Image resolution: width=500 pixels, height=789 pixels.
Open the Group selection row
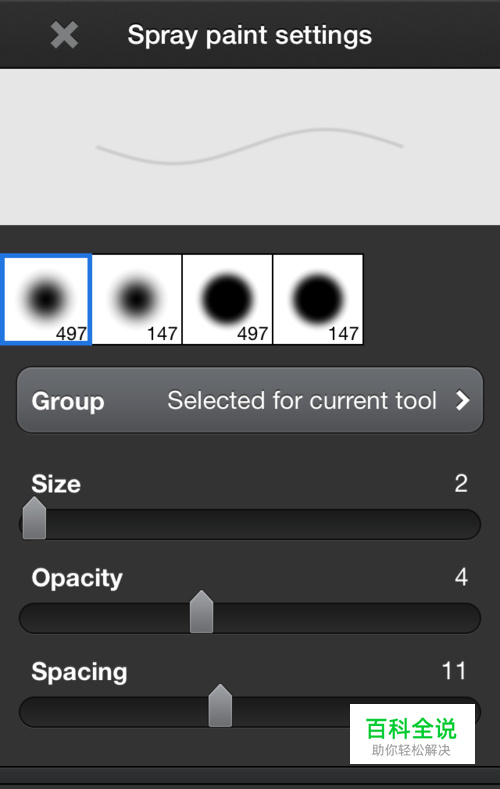point(250,401)
